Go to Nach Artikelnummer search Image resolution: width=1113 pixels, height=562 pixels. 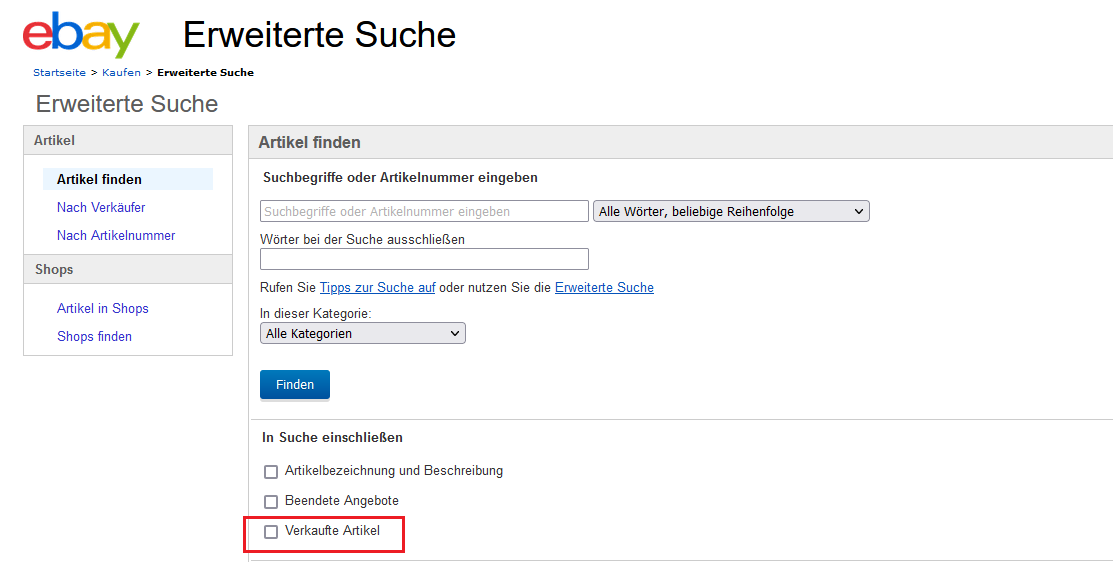116,236
